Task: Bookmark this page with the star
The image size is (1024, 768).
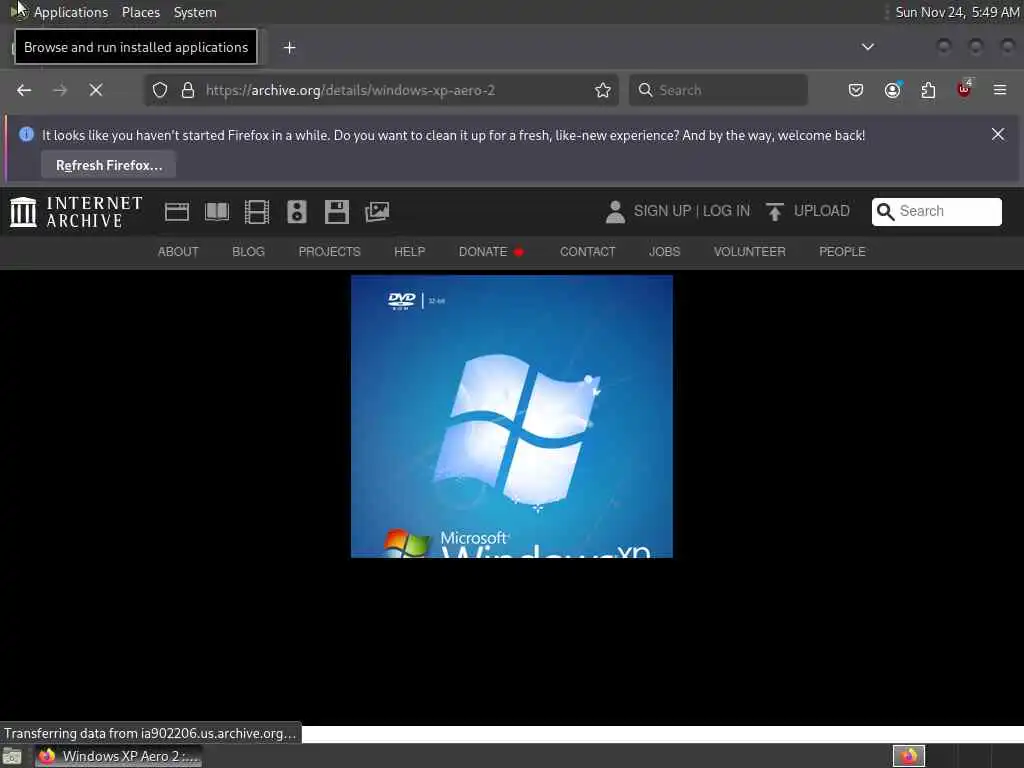Action: [603, 90]
